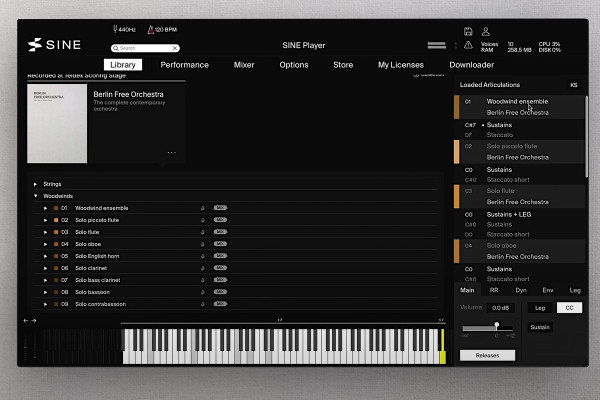Toggle the CC mode button
The height and width of the screenshot is (400, 600).
(569, 308)
